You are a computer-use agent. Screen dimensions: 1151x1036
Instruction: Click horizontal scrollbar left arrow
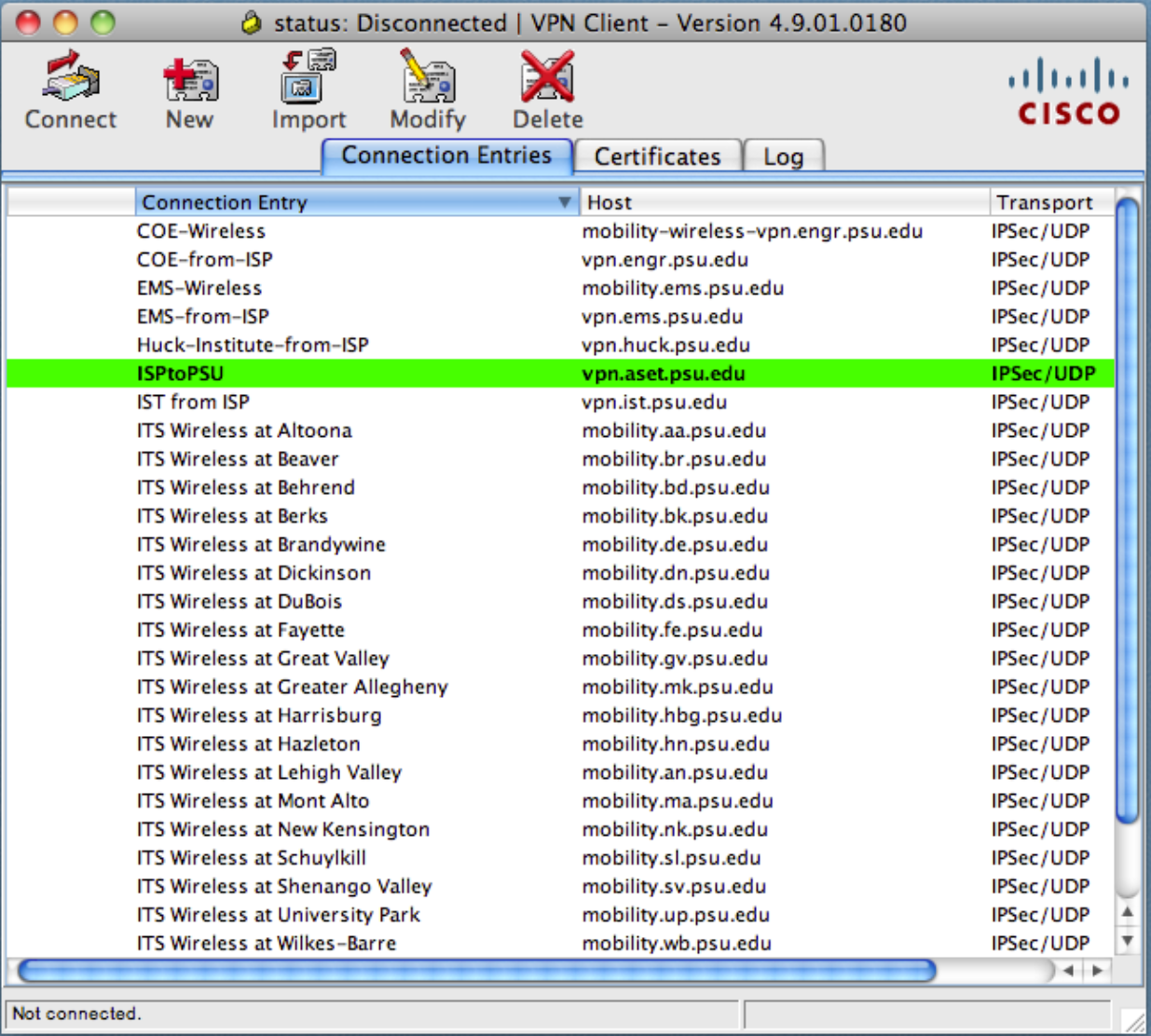click(1068, 971)
